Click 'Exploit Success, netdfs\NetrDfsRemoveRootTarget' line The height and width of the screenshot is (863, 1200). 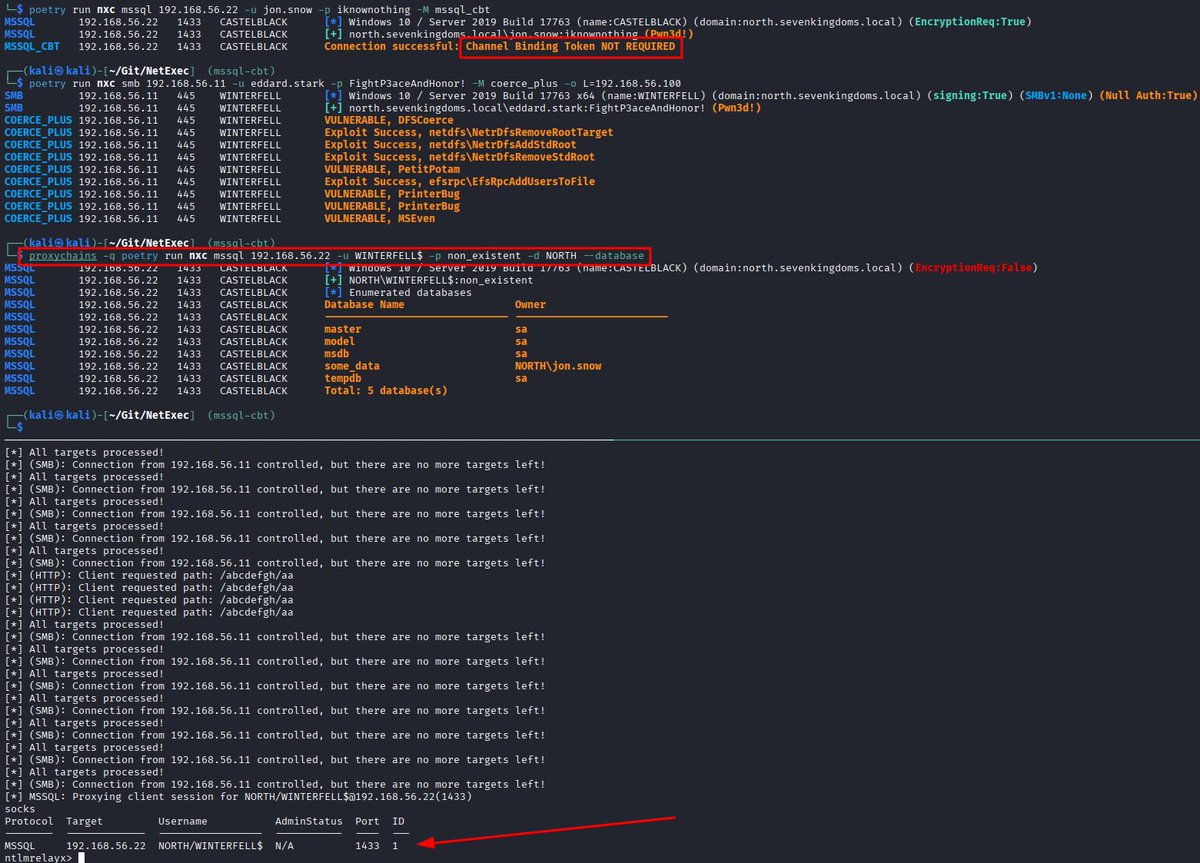[x=469, y=132]
